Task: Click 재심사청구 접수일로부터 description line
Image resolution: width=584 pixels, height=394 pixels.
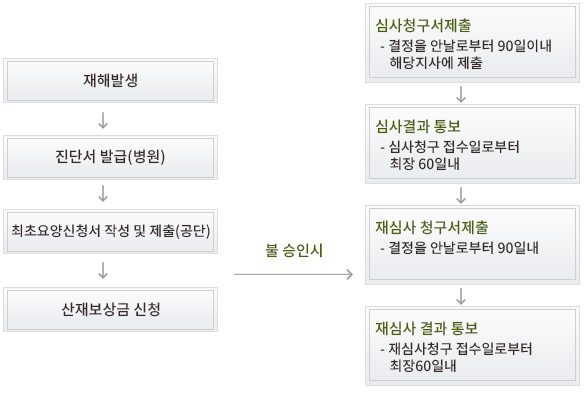Action: click(456, 349)
